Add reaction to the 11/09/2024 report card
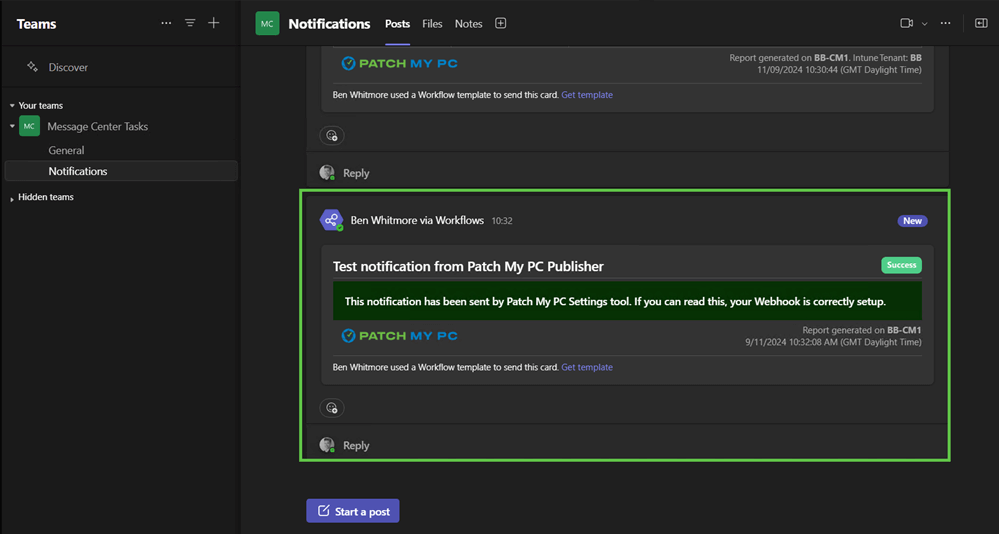This screenshot has width=999, height=534. pos(331,135)
